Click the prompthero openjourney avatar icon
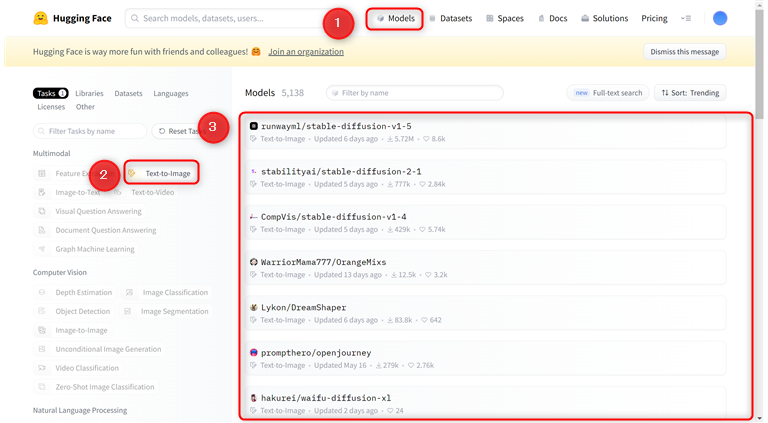The image size is (768, 423). [x=253, y=353]
